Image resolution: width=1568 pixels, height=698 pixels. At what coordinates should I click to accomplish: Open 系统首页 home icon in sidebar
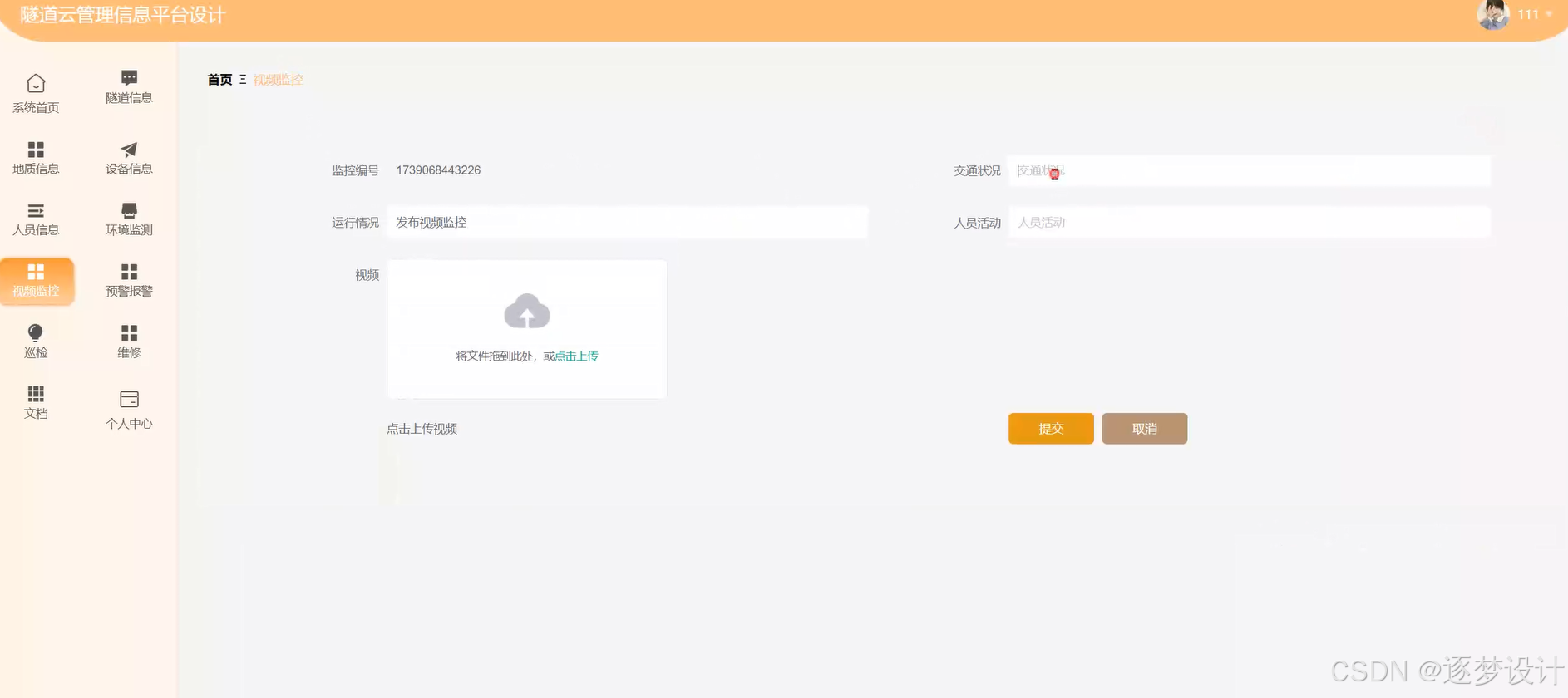coord(36,83)
